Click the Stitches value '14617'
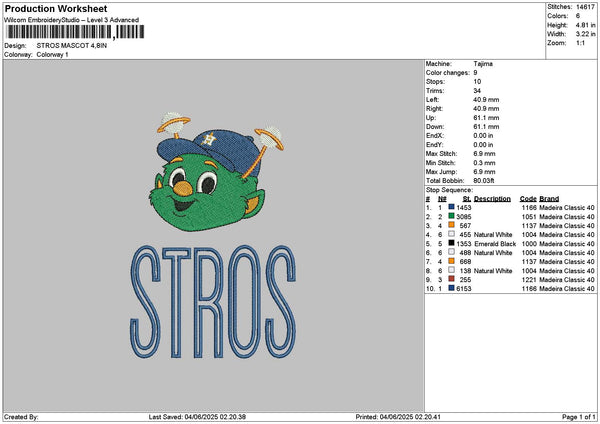This screenshot has width=600, height=424. coord(585,7)
